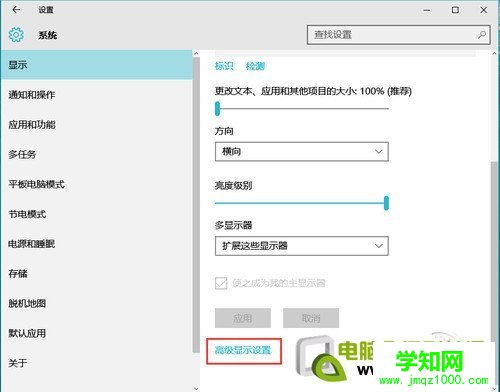Minimize the Settings window
The image size is (500, 392).
[427, 10]
